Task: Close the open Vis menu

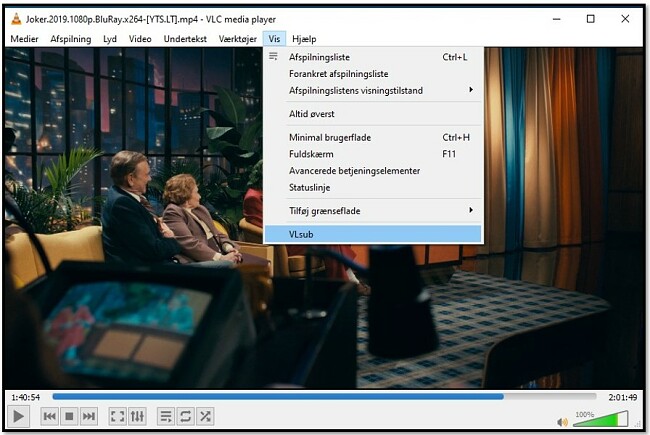Action: [274, 39]
